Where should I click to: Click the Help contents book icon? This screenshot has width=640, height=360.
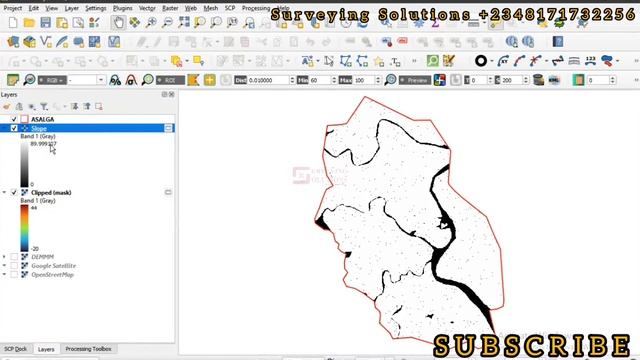(558, 42)
